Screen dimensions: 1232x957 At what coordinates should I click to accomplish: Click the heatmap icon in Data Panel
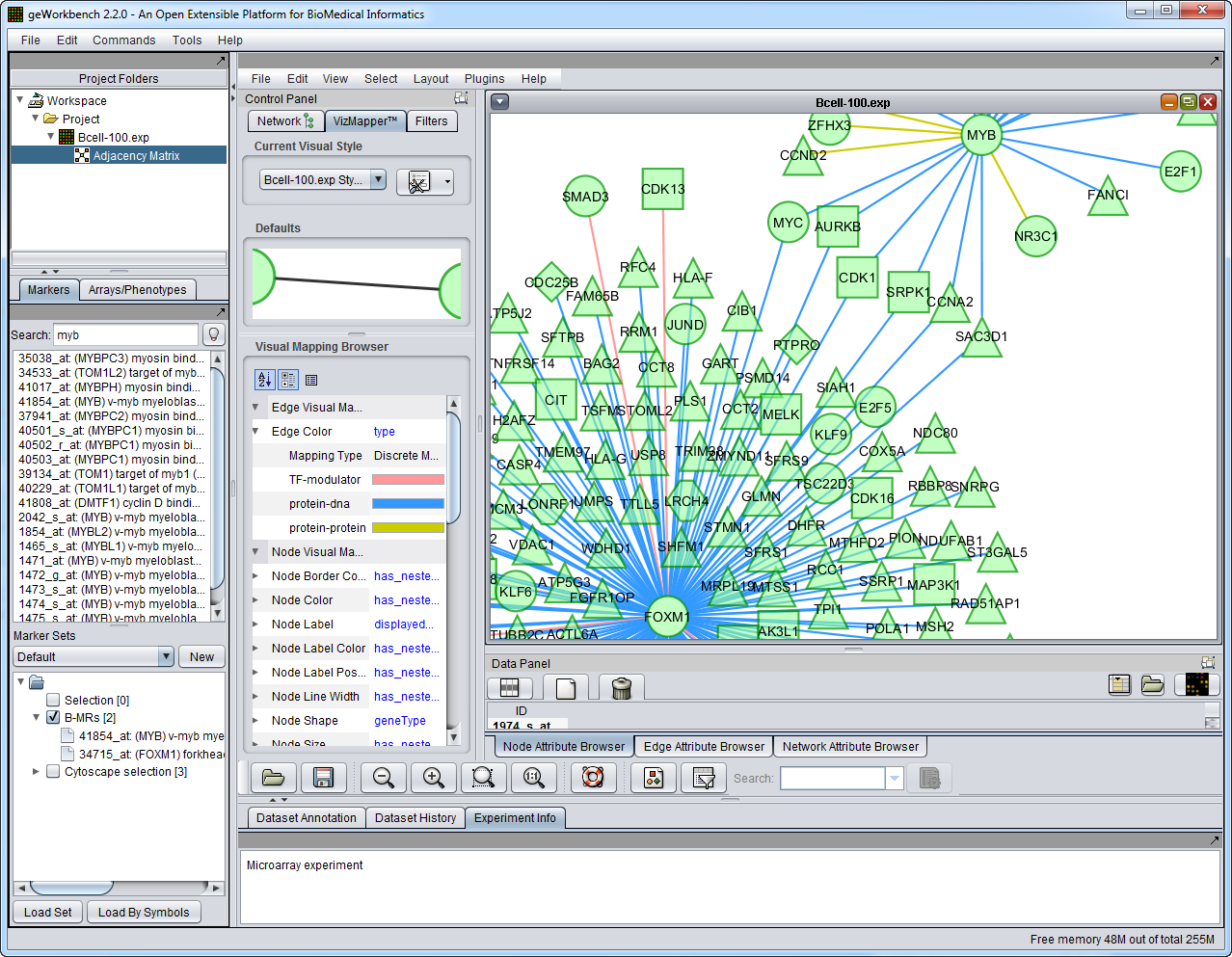click(1196, 684)
